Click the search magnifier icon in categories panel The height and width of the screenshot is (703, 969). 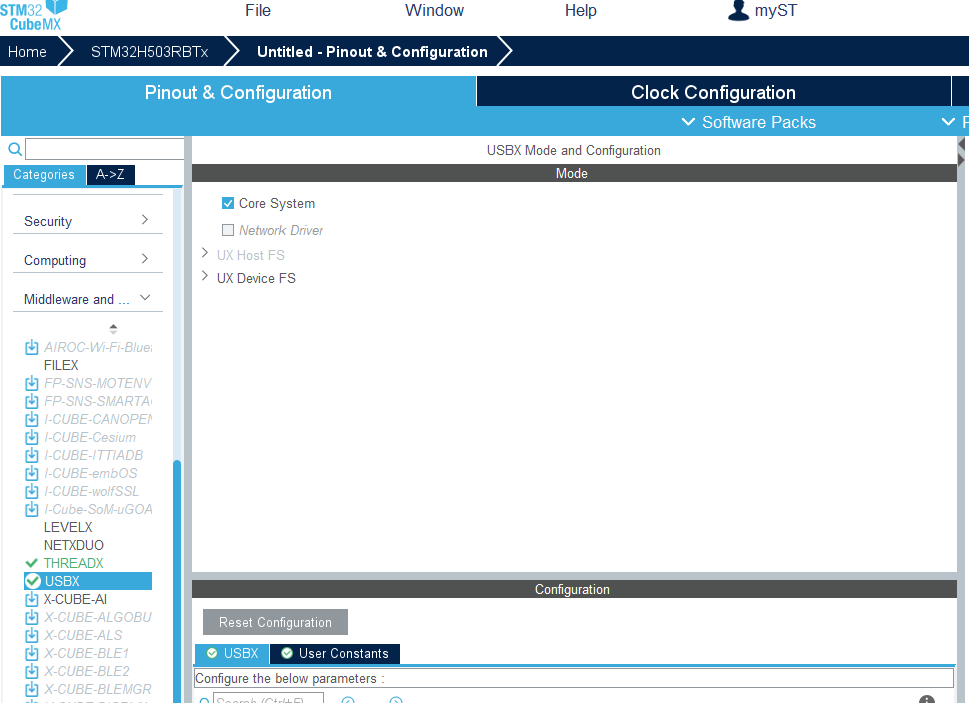pyautogui.click(x=15, y=149)
